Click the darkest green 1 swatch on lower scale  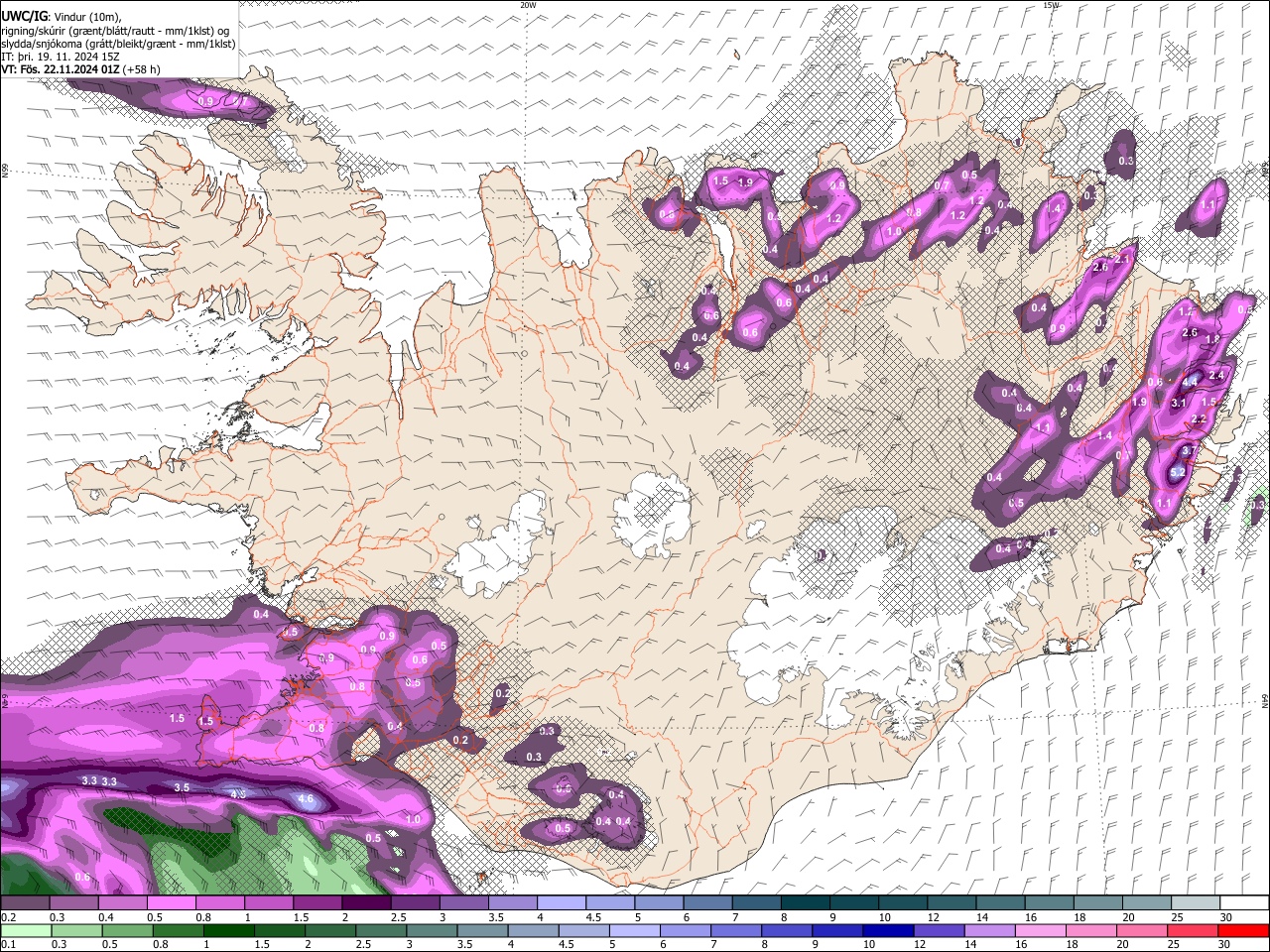pyautogui.click(x=228, y=931)
